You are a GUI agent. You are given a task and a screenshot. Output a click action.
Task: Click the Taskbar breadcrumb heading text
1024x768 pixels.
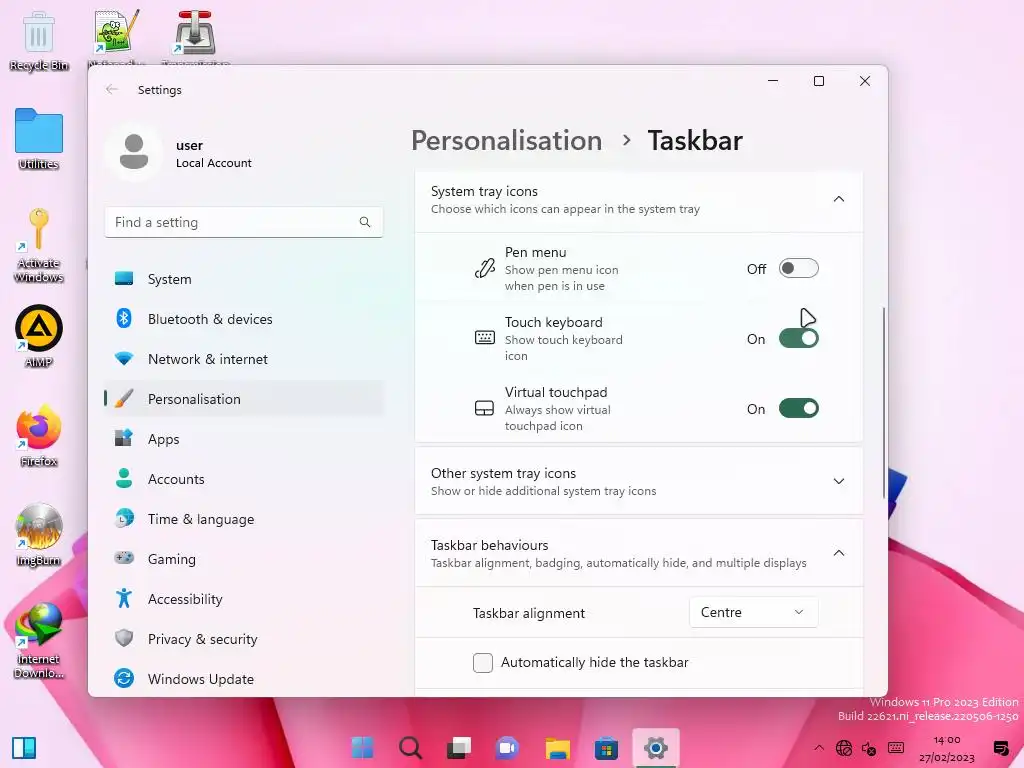[695, 140]
